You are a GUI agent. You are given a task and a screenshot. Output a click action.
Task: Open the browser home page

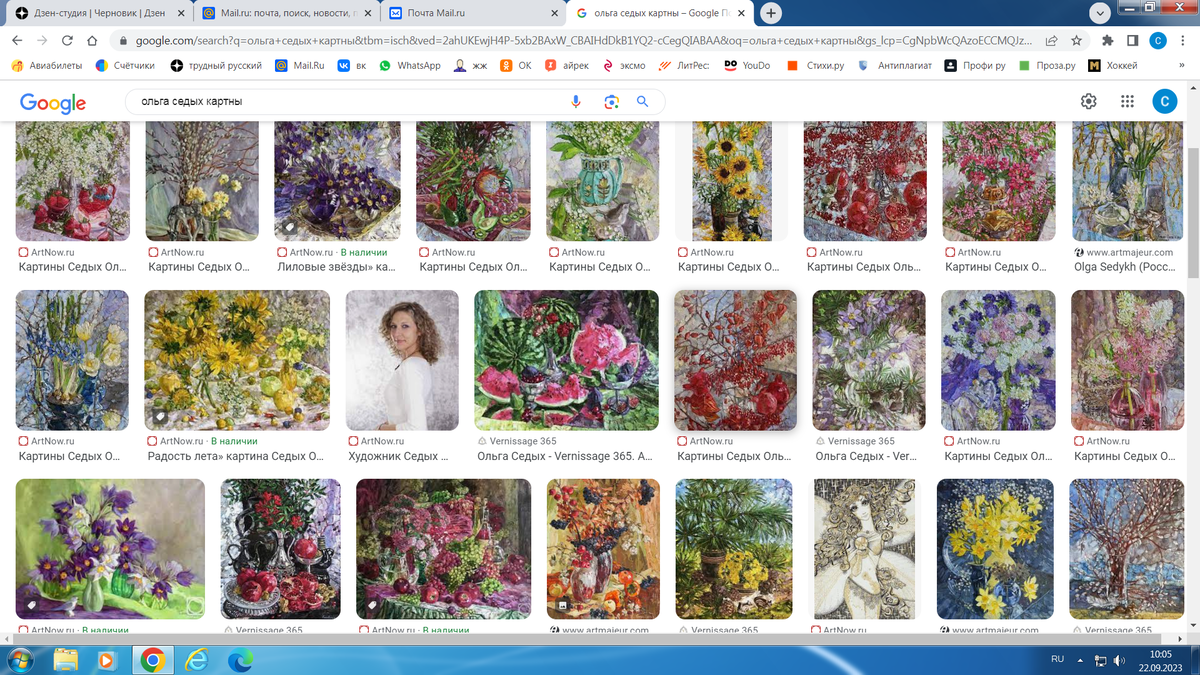[92, 41]
